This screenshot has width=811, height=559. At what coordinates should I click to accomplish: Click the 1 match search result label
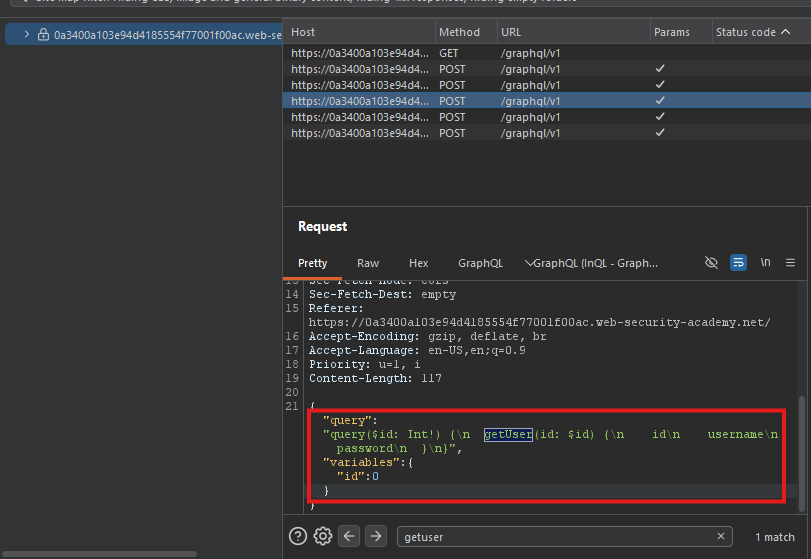point(775,537)
